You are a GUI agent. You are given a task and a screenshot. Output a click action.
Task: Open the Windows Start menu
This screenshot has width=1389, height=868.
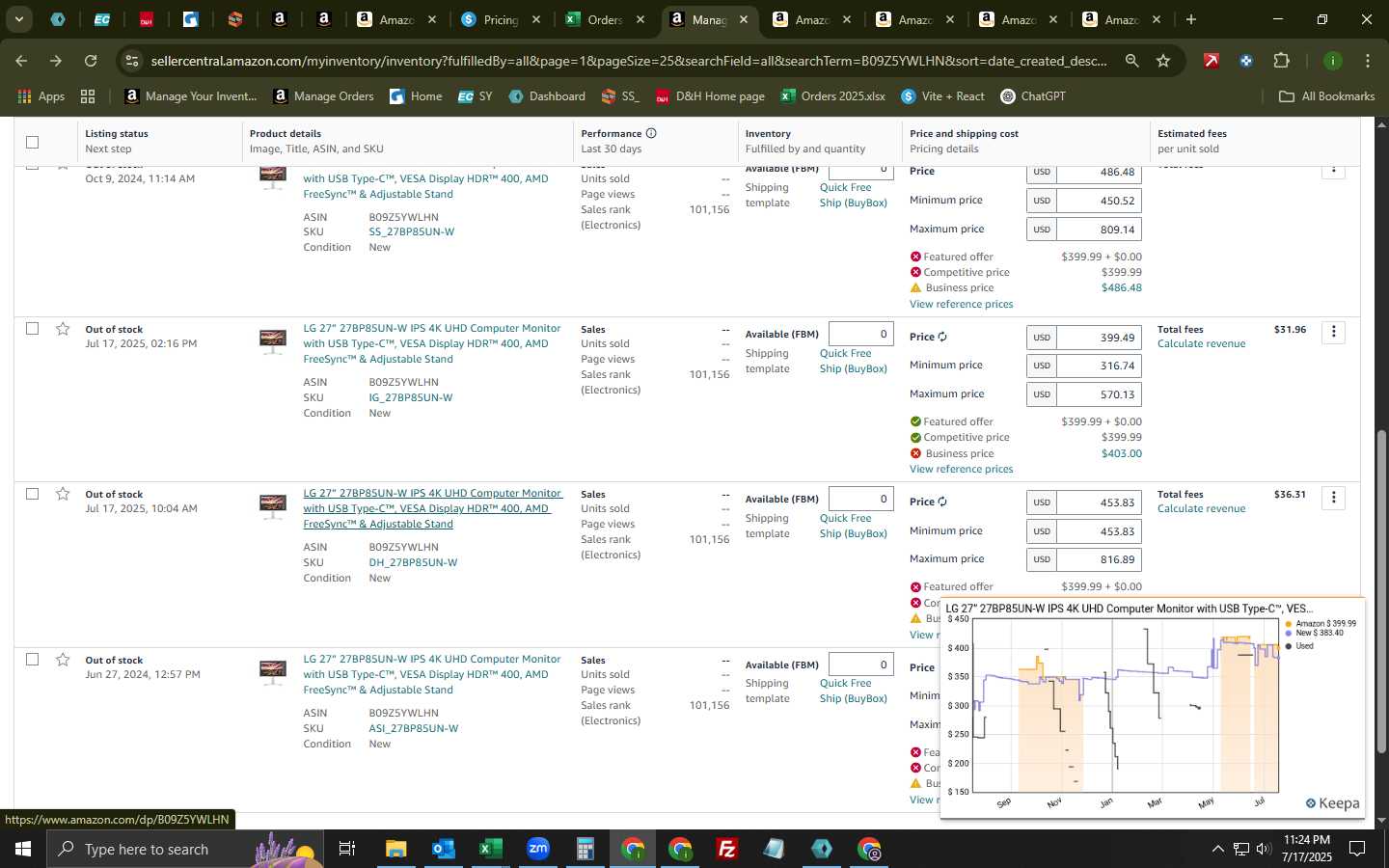[x=22, y=849]
